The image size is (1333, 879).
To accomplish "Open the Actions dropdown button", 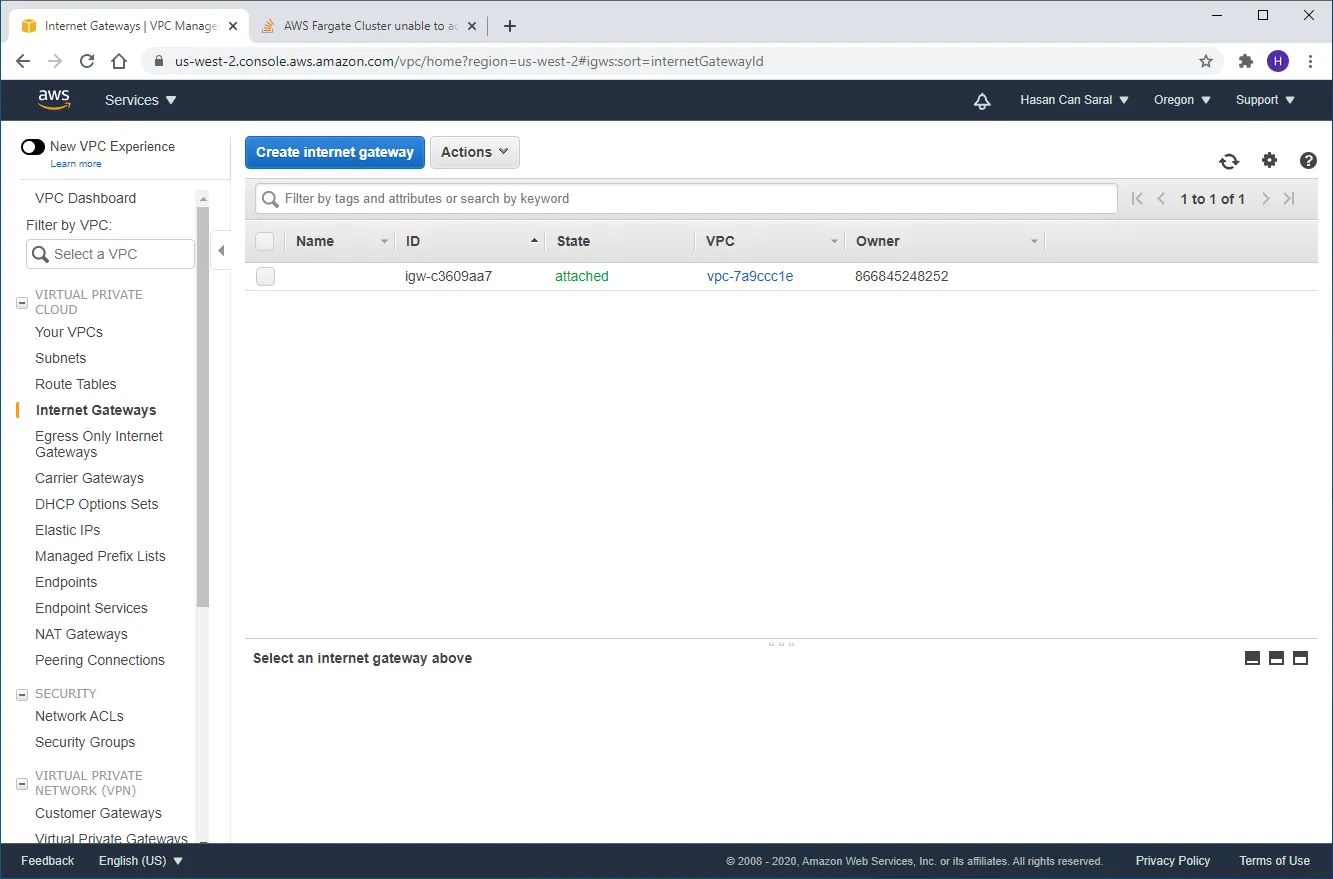I will pos(475,152).
